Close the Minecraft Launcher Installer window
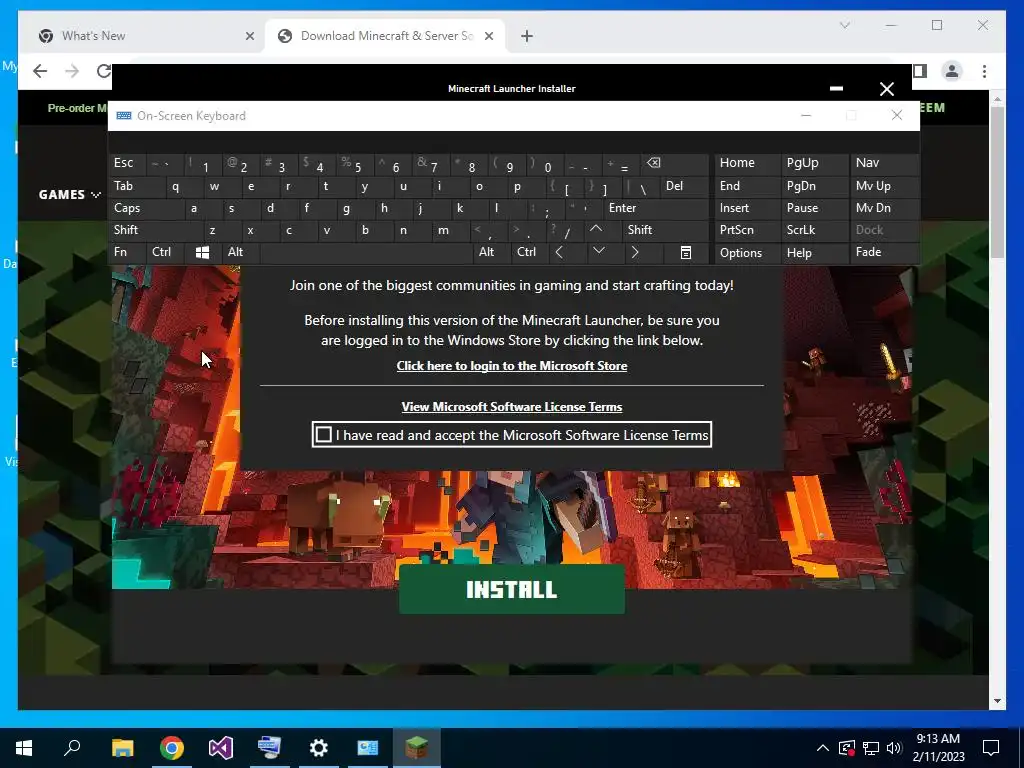Viewport: 1024px width, 768px height. [x=886, y=89]
